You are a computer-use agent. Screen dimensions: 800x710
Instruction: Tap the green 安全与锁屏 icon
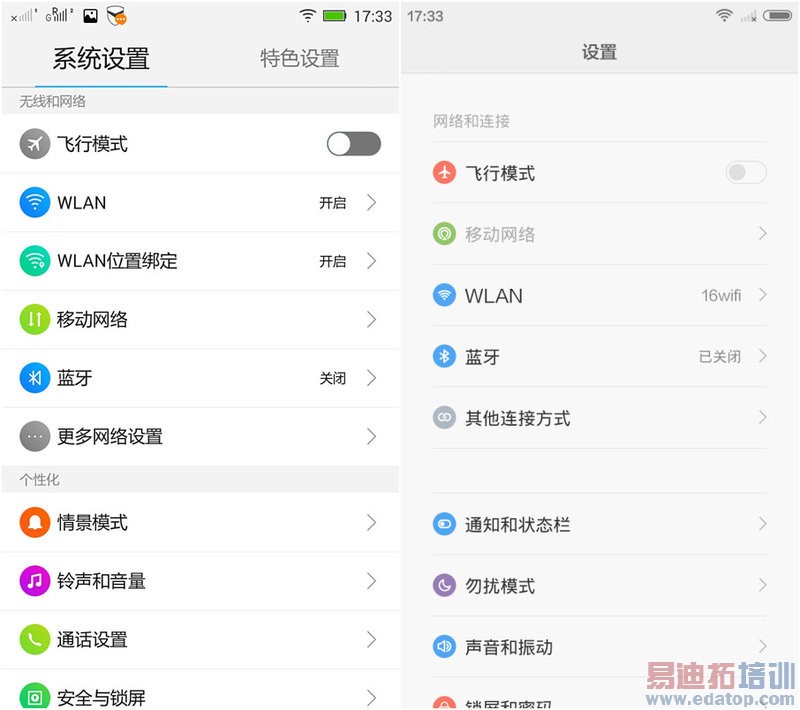coord(35,697)
